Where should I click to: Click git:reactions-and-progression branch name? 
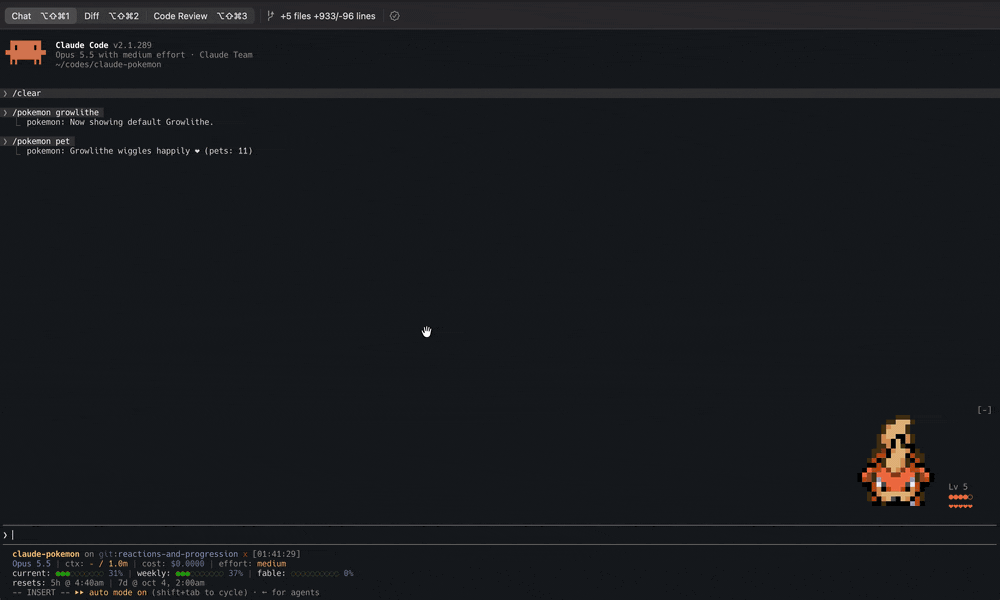tap(168, 554)
